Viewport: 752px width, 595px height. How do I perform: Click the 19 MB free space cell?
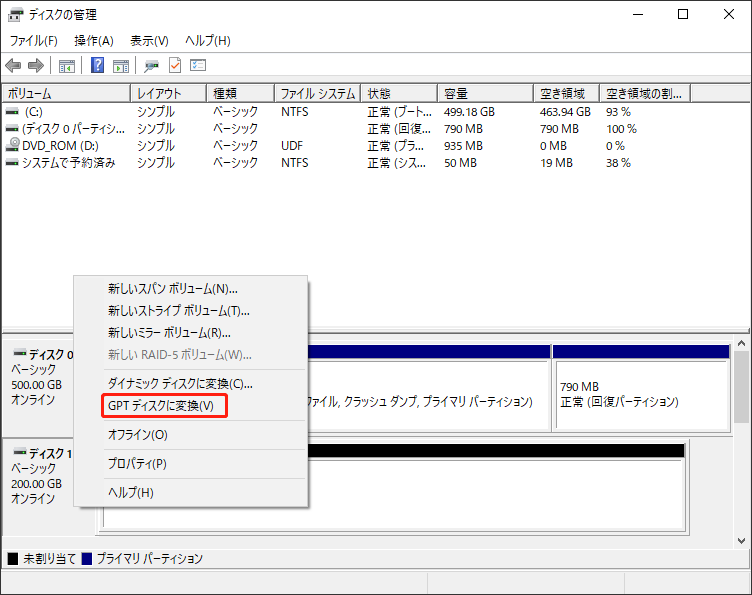(x=556, y=163)
